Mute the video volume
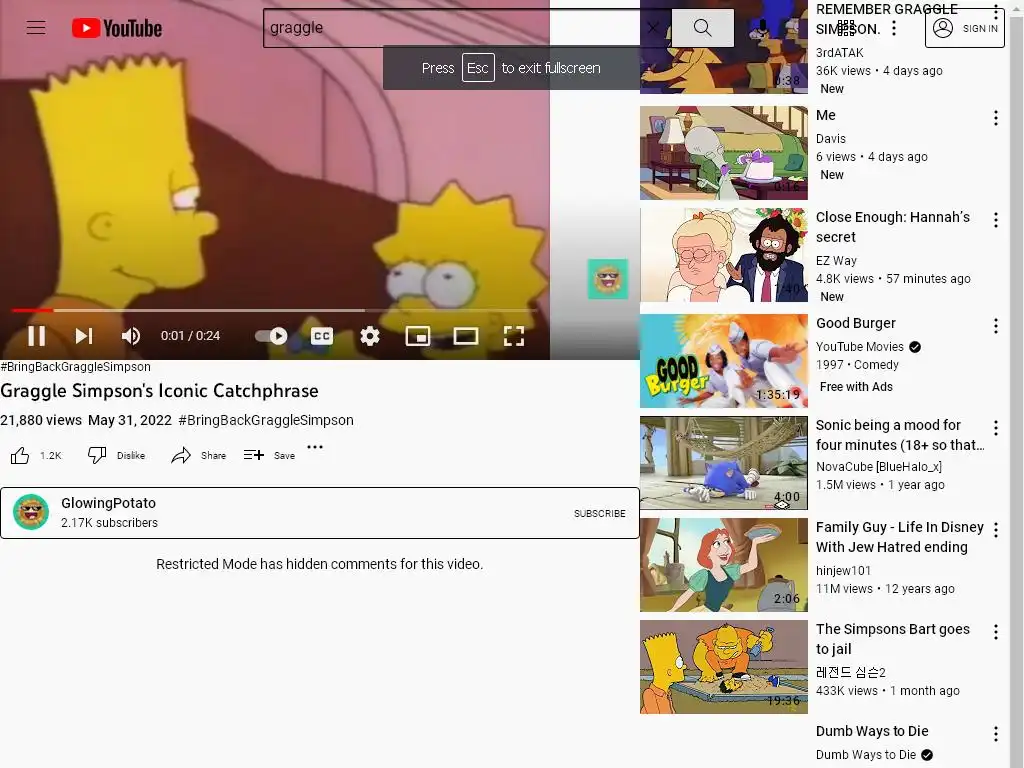The width and height of the screenshot is (1024, 768). pos(131,336)
